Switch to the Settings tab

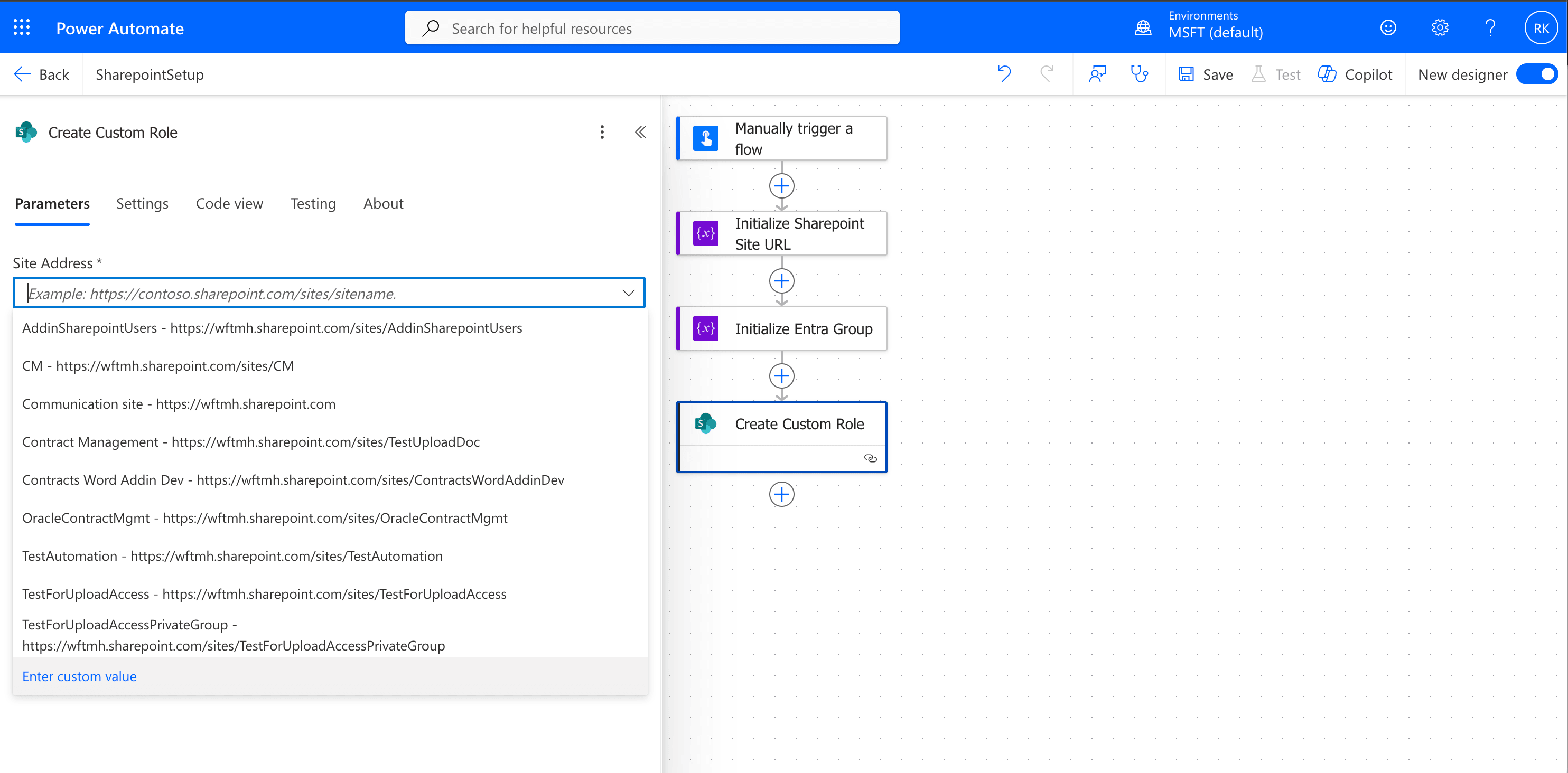[x=143, y=204]
